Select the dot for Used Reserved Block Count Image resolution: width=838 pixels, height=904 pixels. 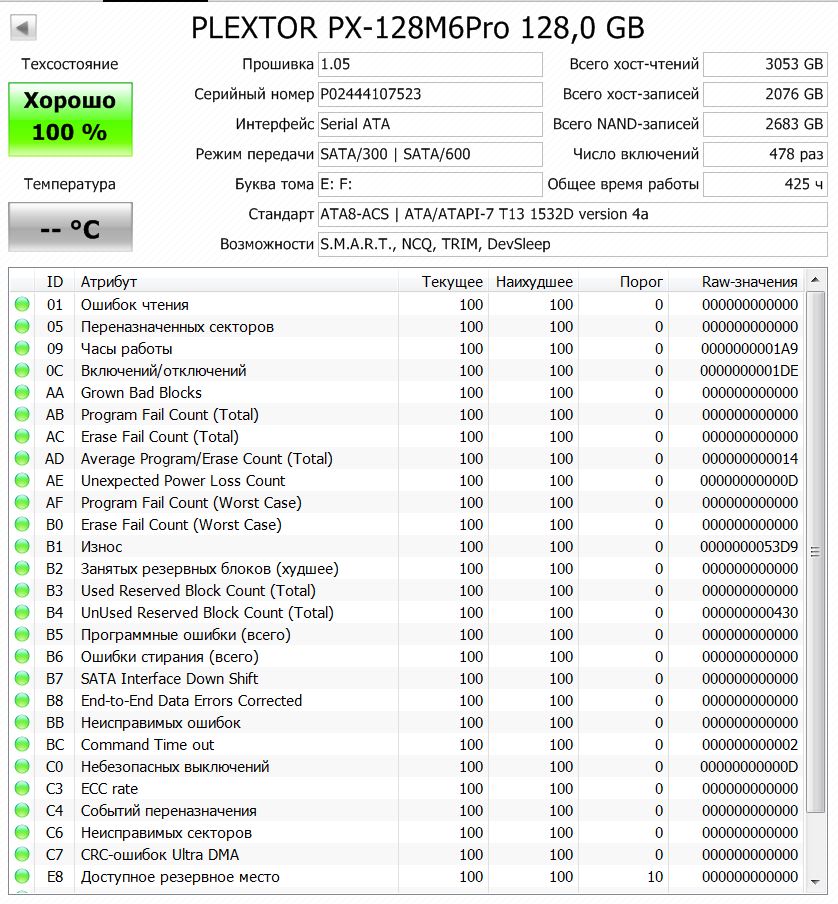click(22, 590)
